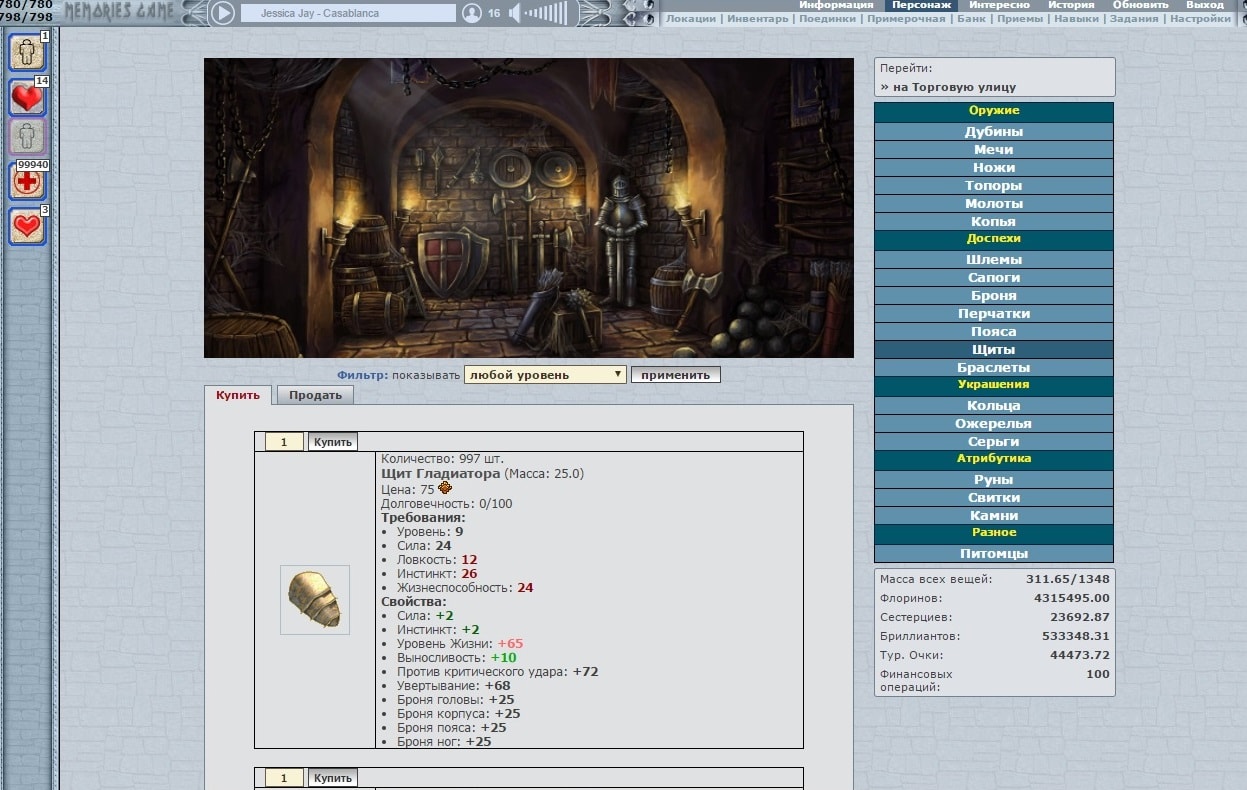Click the quantity field above Gladiator Shield
The image size is (1247, 790).
284,442
